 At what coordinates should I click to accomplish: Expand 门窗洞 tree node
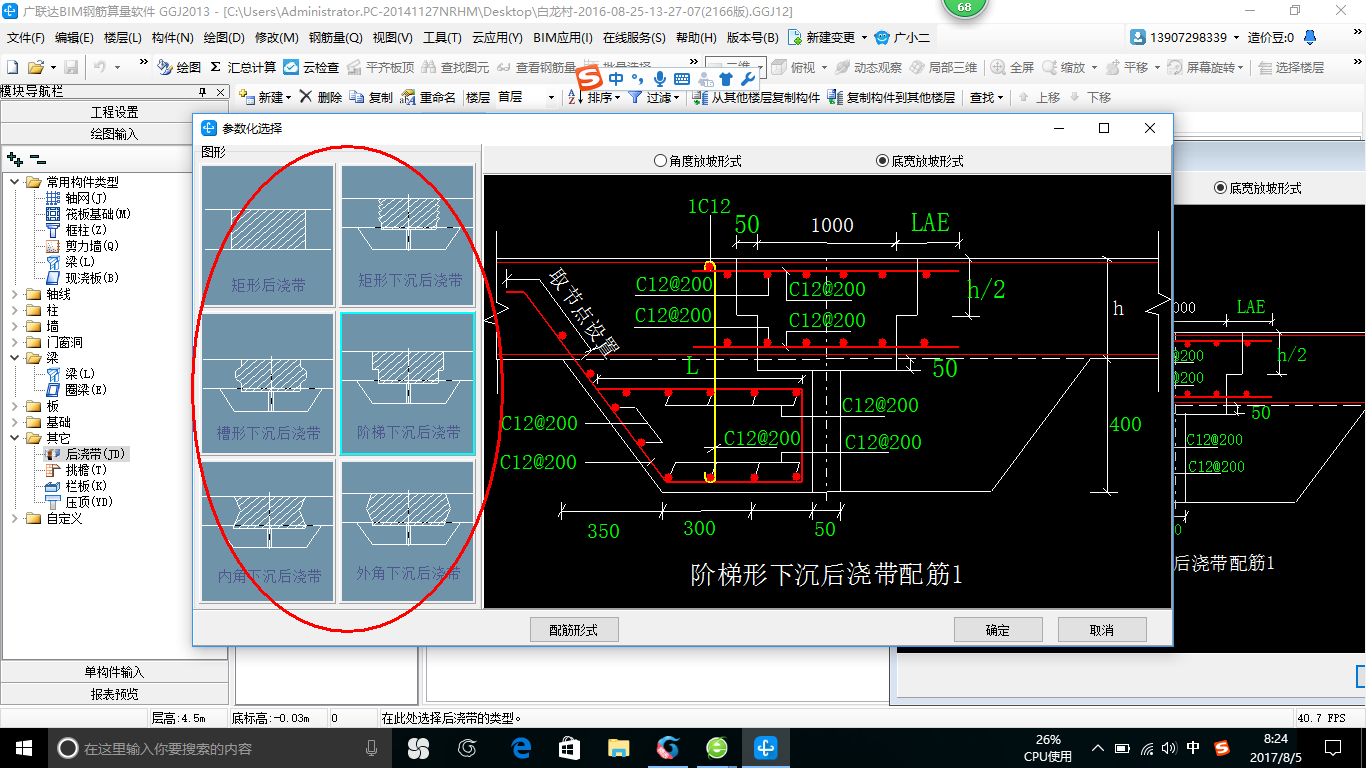click(x=16, y=342)
